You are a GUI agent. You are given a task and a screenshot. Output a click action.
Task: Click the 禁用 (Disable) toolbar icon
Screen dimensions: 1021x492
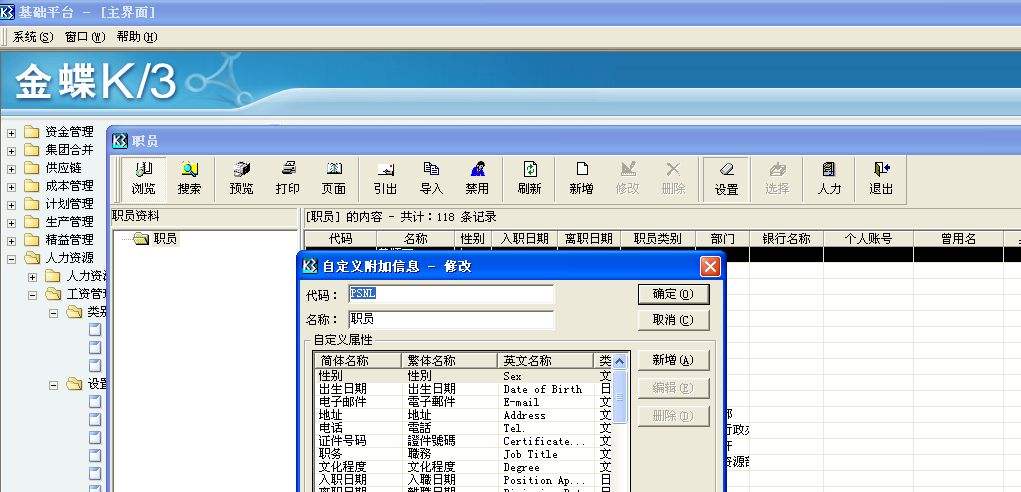pyautogui.click(x=477, y=179)
